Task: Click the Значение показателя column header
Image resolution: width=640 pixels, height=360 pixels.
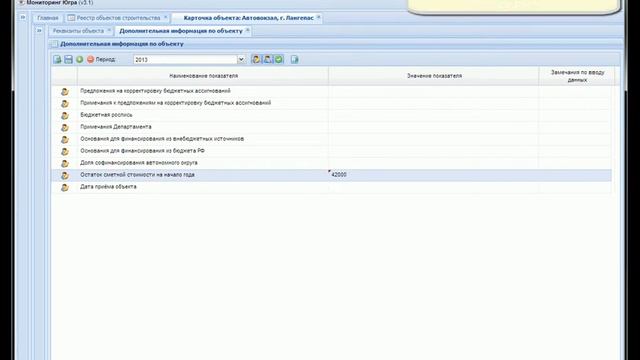Action: (x=434, y=76)
